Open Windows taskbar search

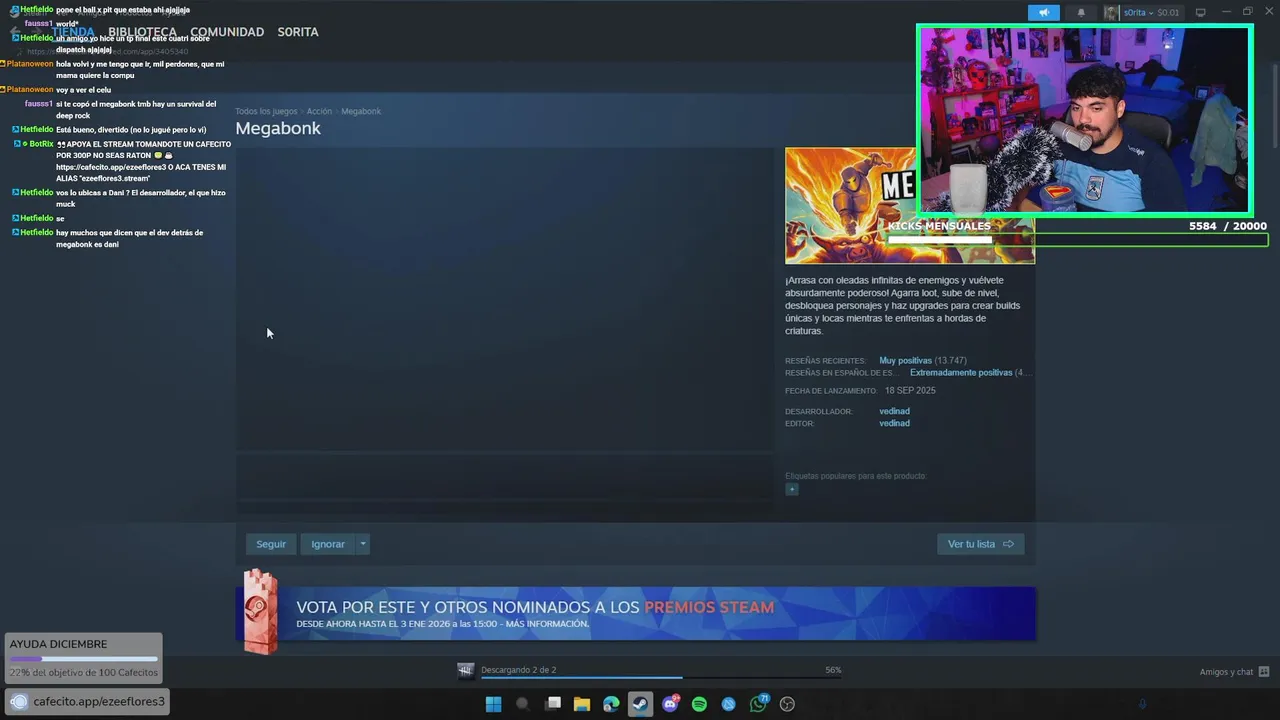[522, 704]
